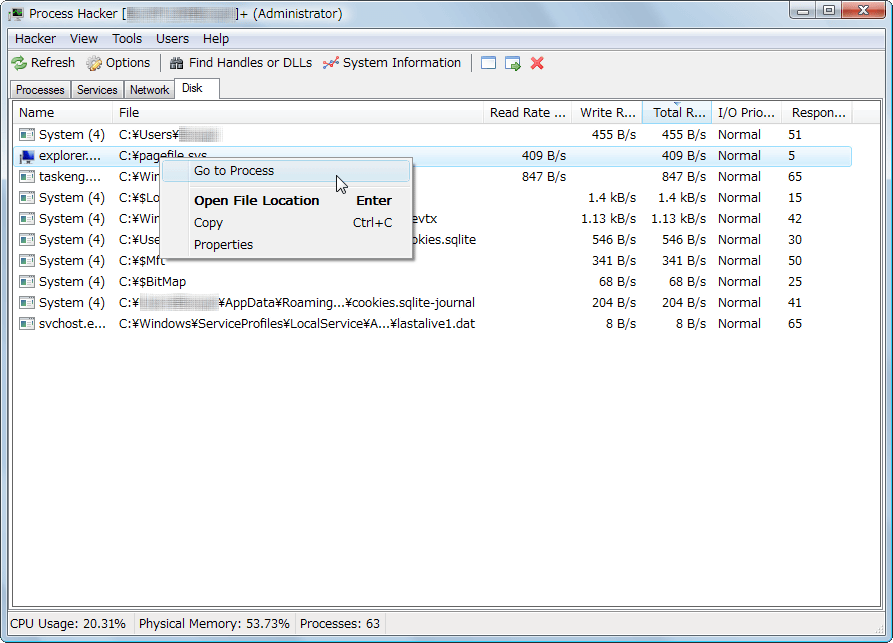Screen dimensions: 893x643
Task: Sort by the Read Rate column header
Action: click(x=527, y=113)
